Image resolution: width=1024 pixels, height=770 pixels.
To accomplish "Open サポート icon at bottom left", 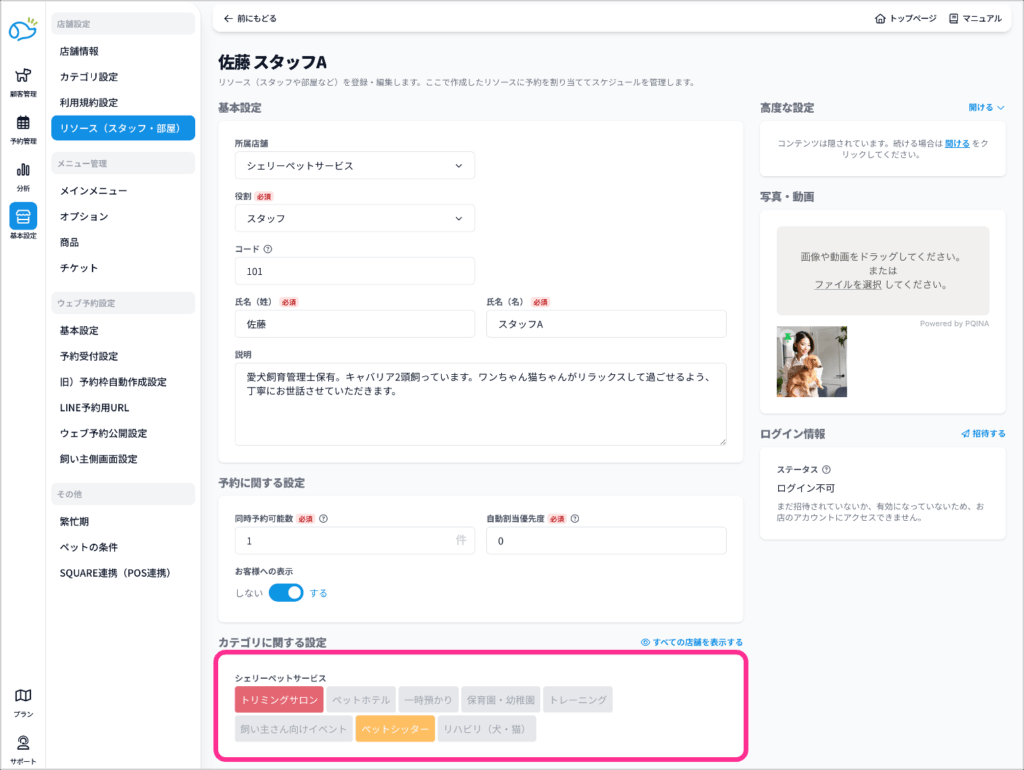I will pyautogui.click(x=22, y=747).
